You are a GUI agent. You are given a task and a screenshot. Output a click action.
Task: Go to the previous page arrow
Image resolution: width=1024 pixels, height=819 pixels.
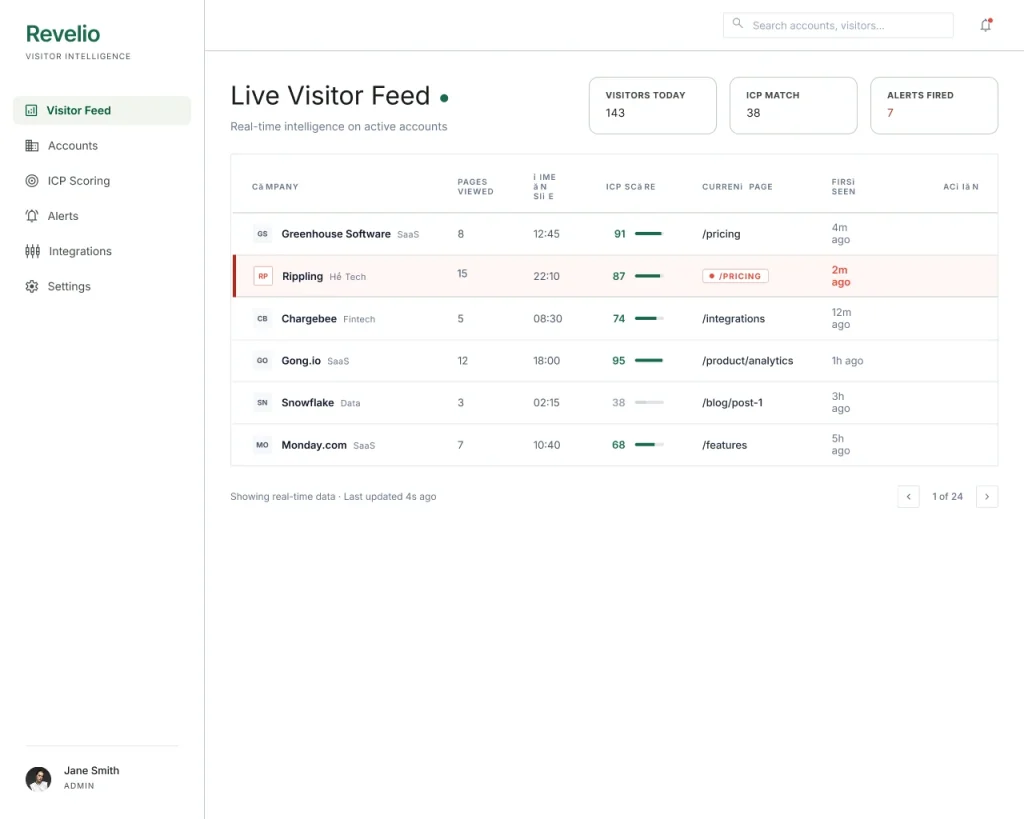908,496
